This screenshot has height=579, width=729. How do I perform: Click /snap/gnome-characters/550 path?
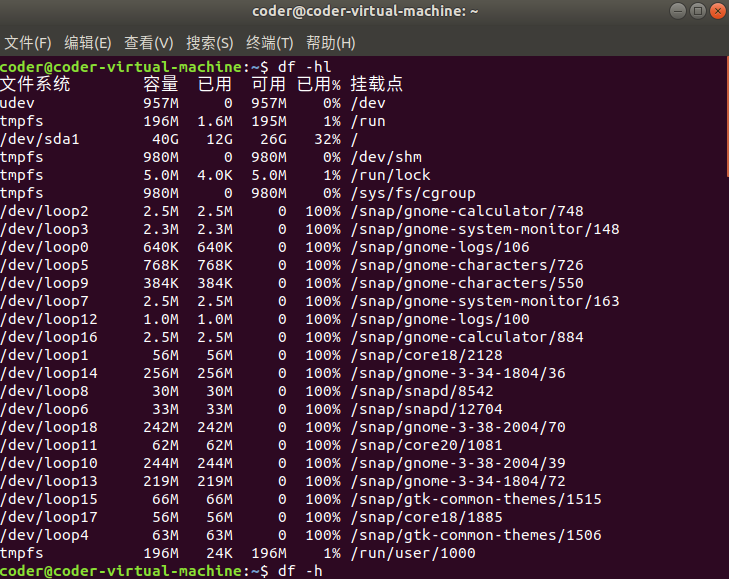pyautogui.click(x=467, y=283)
